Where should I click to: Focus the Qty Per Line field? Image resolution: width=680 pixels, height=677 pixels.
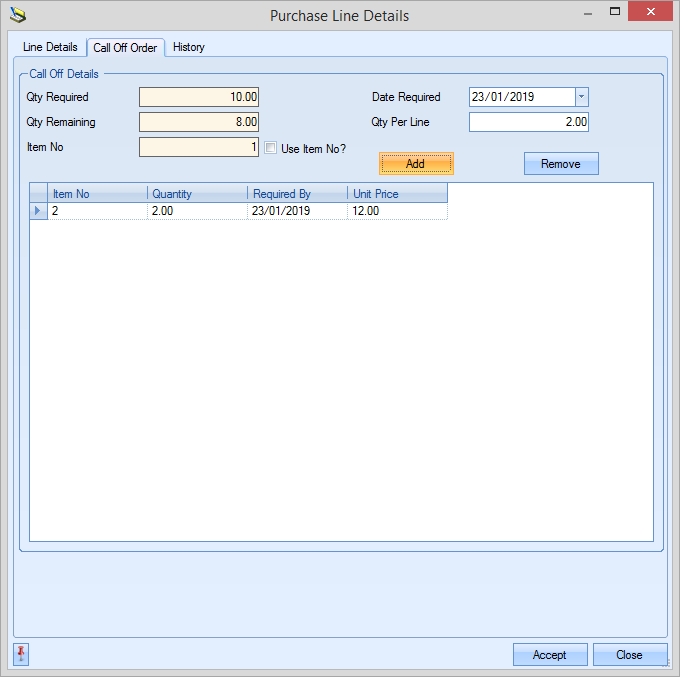(x=528, y=122)
